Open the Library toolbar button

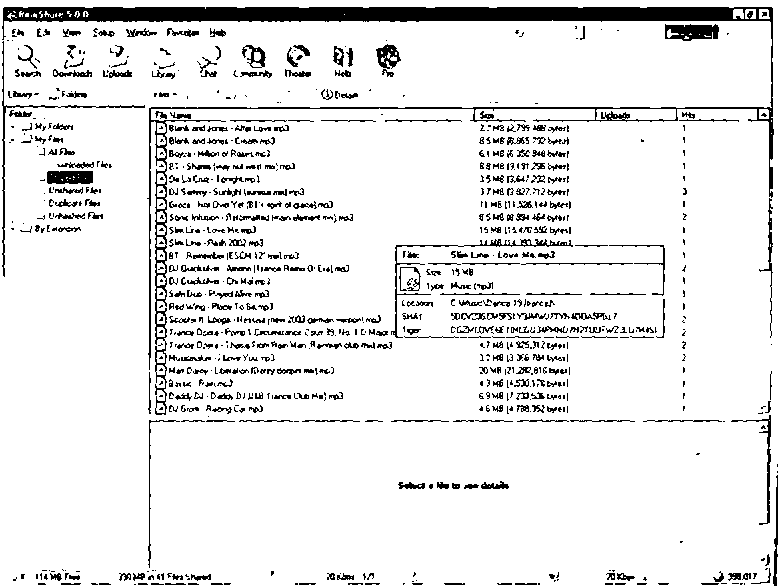click(164, 62)
